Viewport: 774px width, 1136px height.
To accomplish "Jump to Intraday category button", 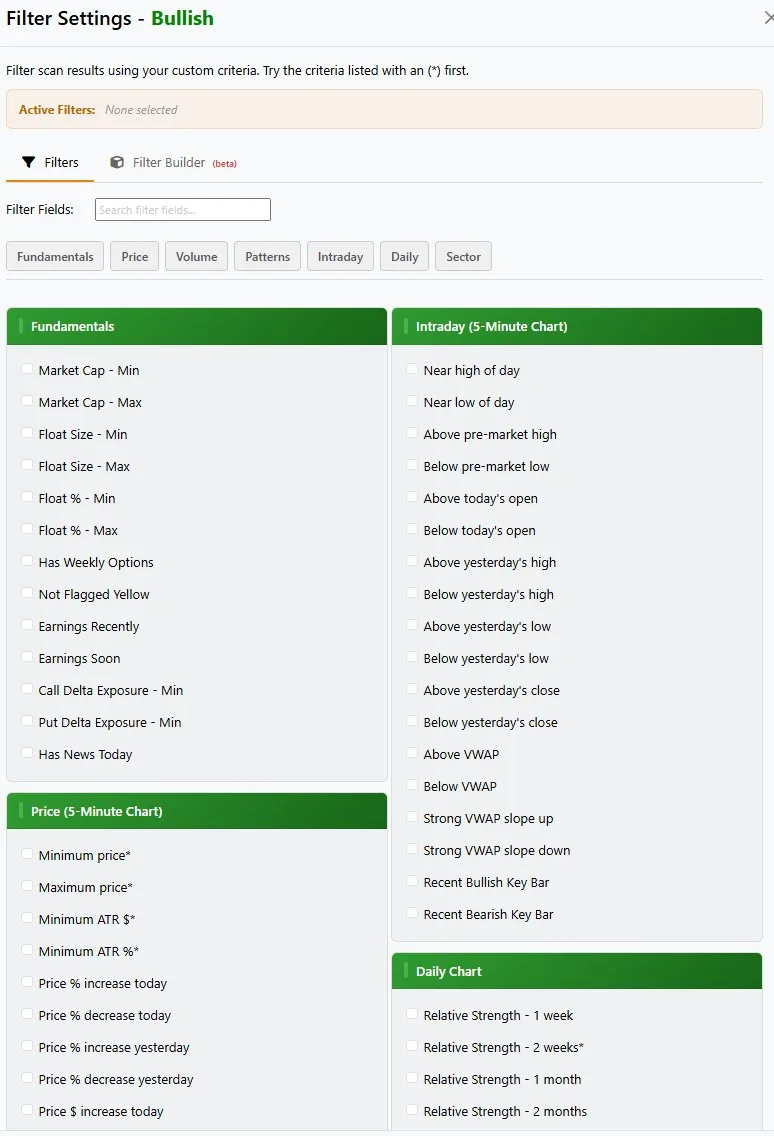I will click(x=341, y=256).
